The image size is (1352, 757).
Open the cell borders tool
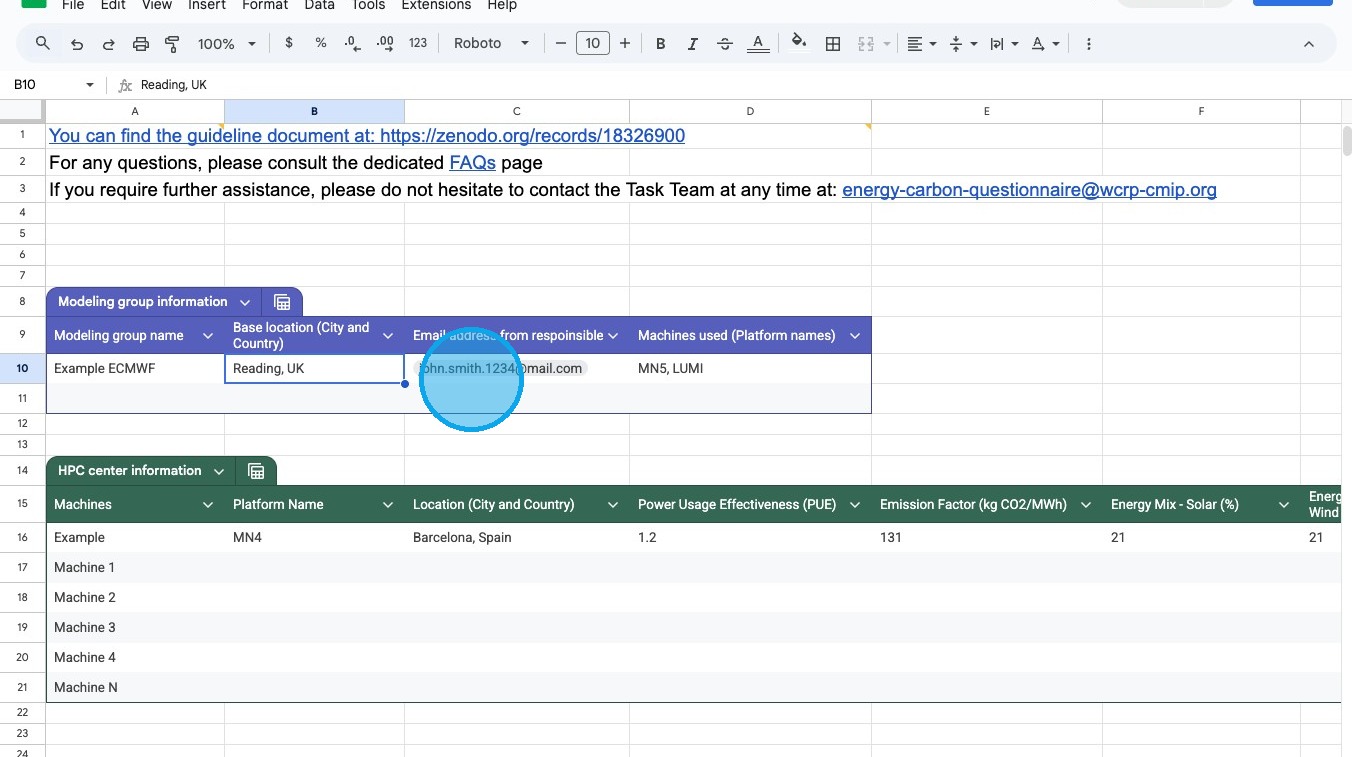click(832, 44)
